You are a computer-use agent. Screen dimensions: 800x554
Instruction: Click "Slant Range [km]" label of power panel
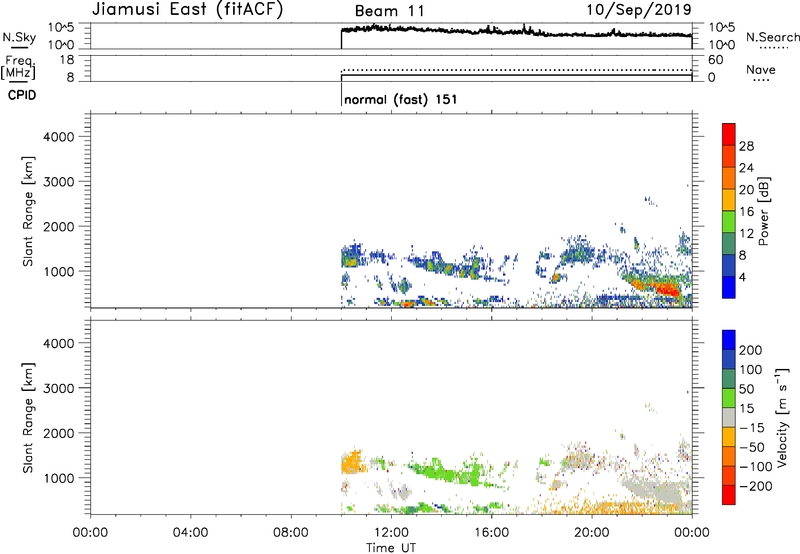28,211
